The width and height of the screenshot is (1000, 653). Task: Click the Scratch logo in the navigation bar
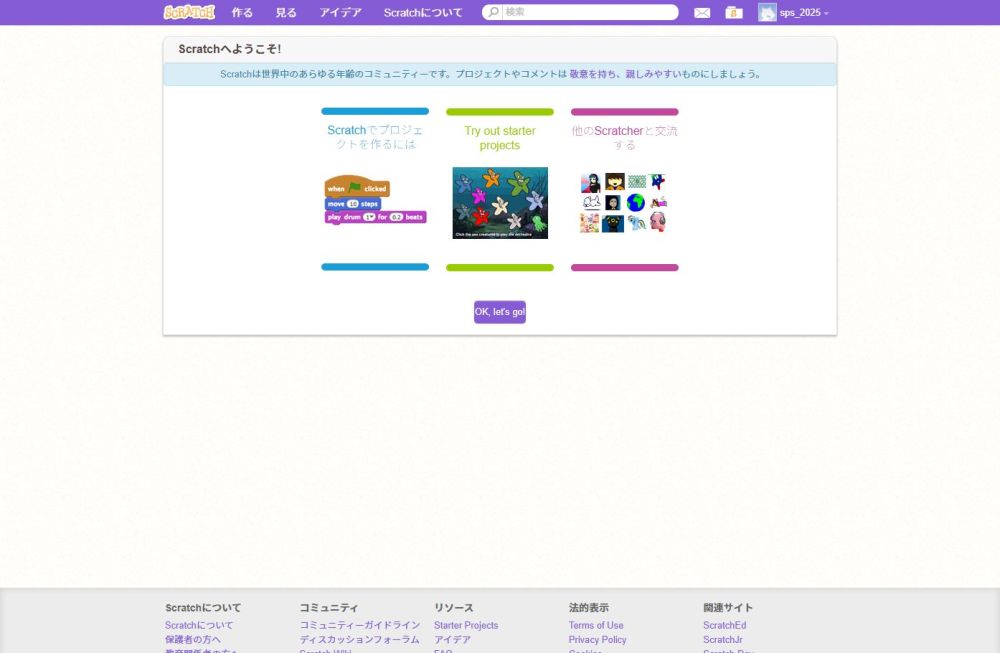(x=189, y=12)
